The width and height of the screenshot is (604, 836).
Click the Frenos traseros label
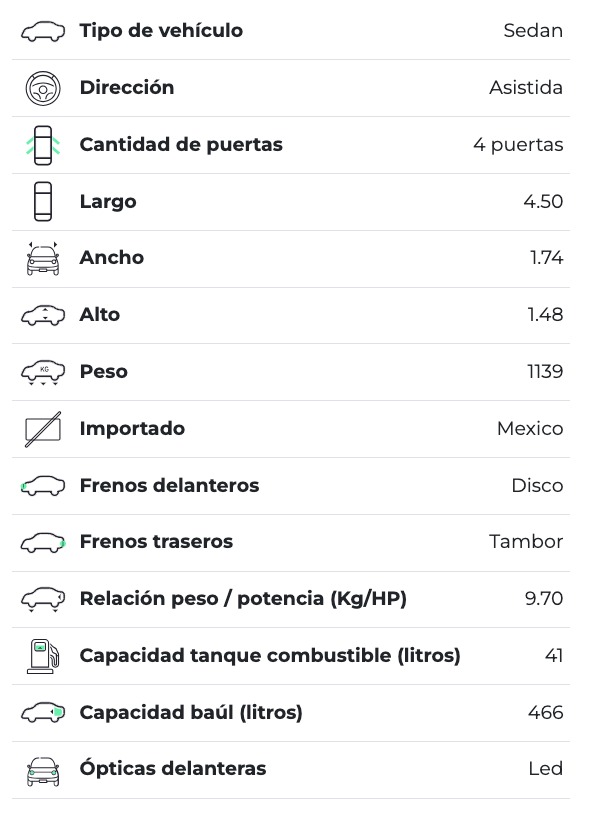click(156, 542)
